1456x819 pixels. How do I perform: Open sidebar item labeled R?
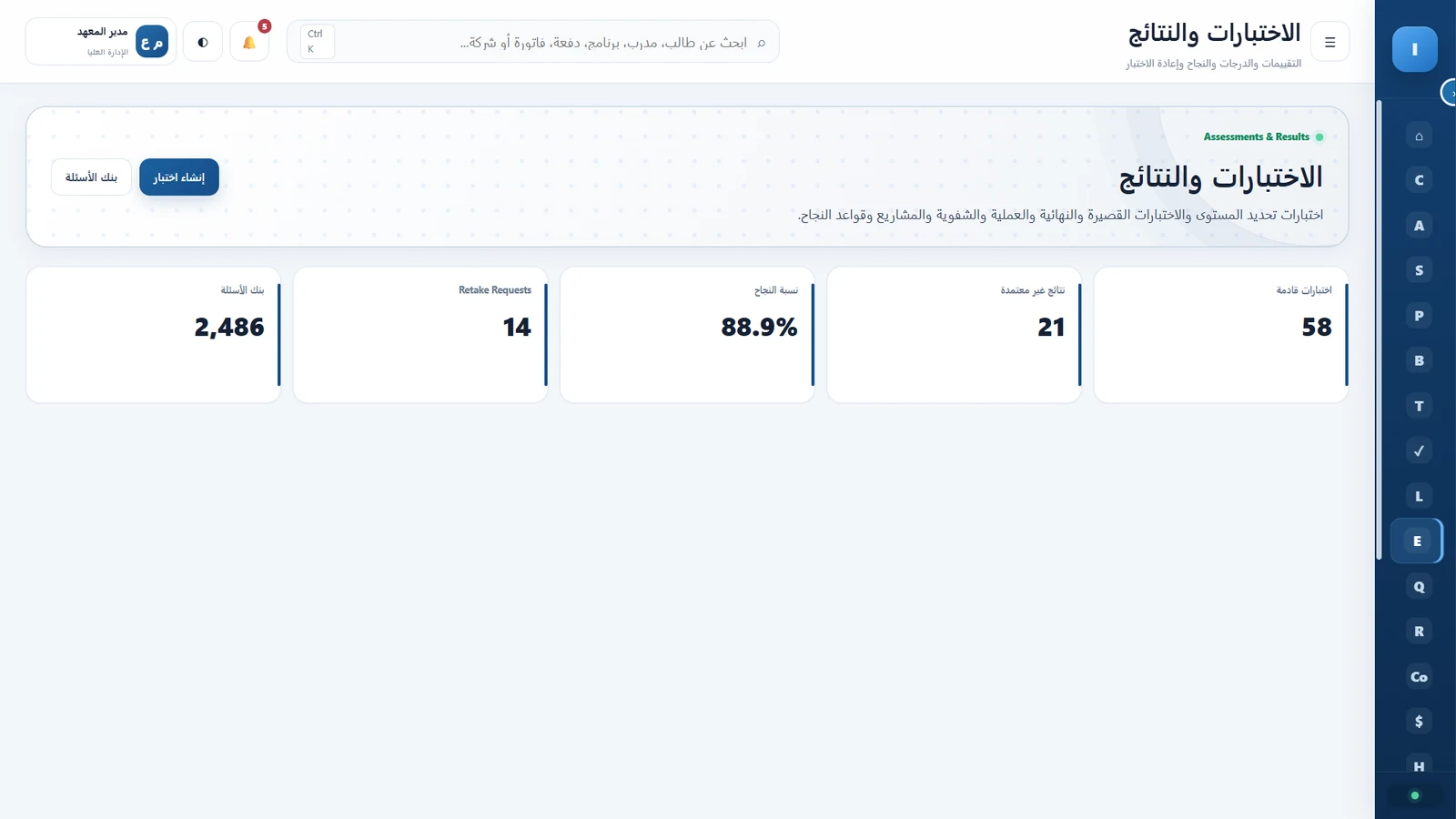[x=1419, y=632]
